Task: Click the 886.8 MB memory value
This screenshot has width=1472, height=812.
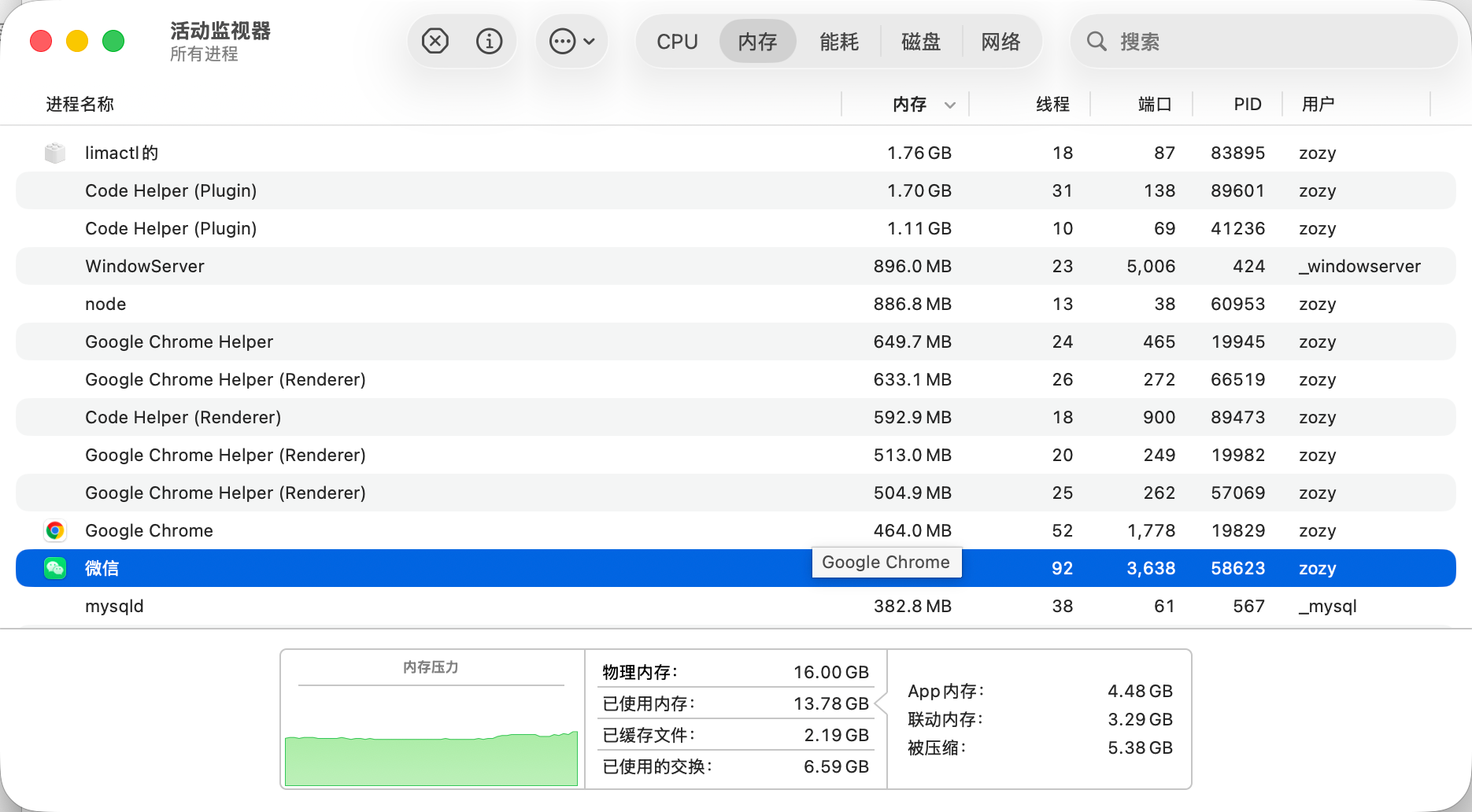Action: pyautogui.click(x=912, y=304)
